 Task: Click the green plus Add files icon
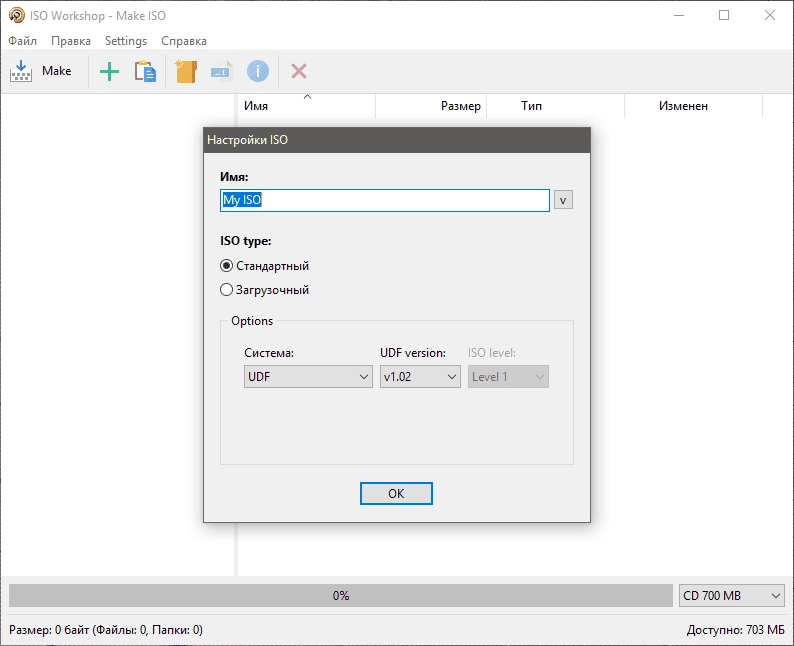(x=109, y=71)
